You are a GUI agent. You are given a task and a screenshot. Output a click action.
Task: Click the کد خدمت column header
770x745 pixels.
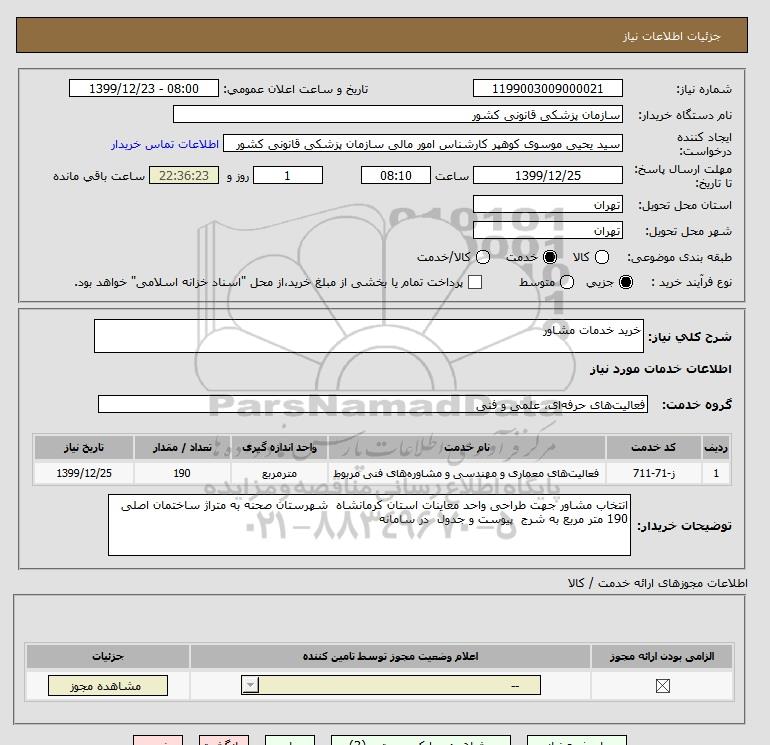(654, 447)
